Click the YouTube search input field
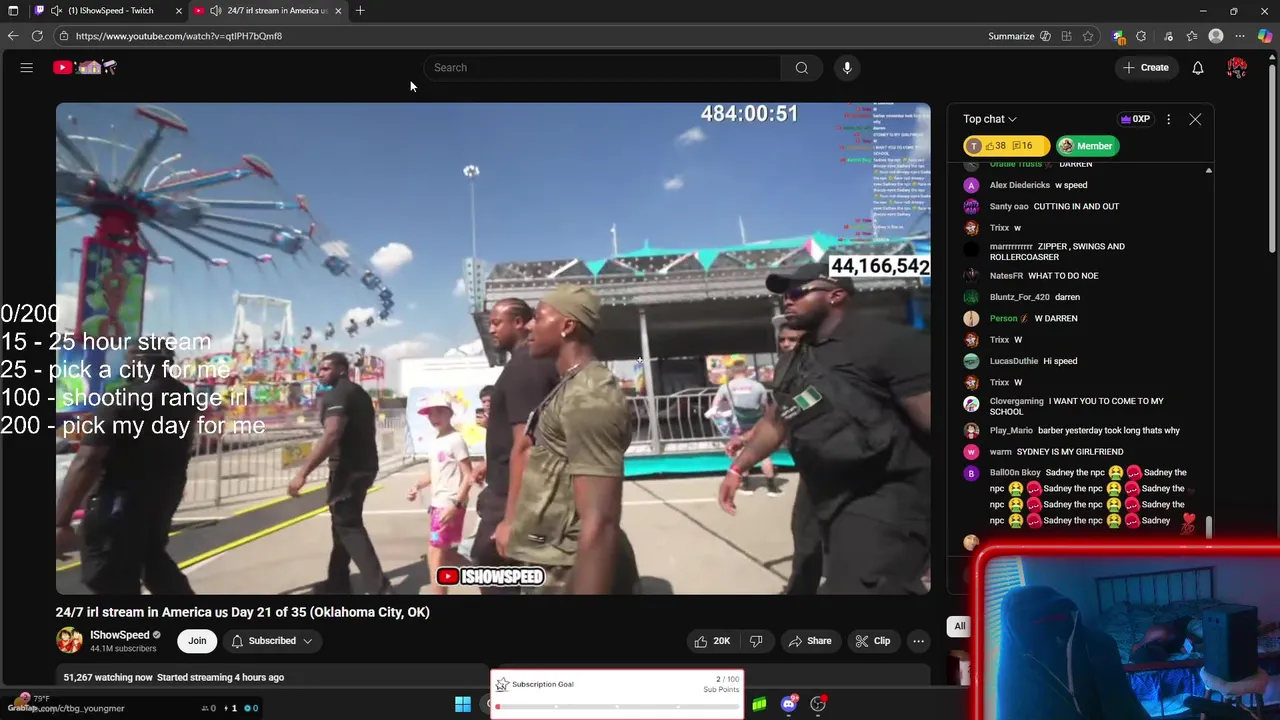The height and width of the screenshot is (720, 1280). (602, 68)
